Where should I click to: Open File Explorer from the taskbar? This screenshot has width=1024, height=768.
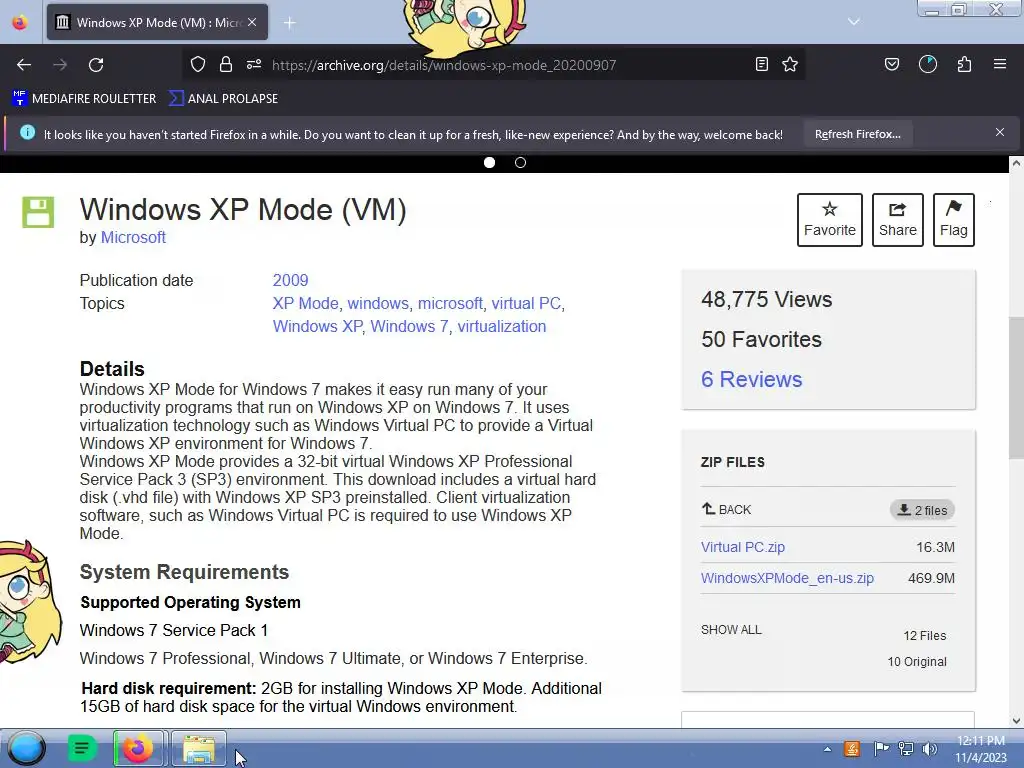coord(199,748)
